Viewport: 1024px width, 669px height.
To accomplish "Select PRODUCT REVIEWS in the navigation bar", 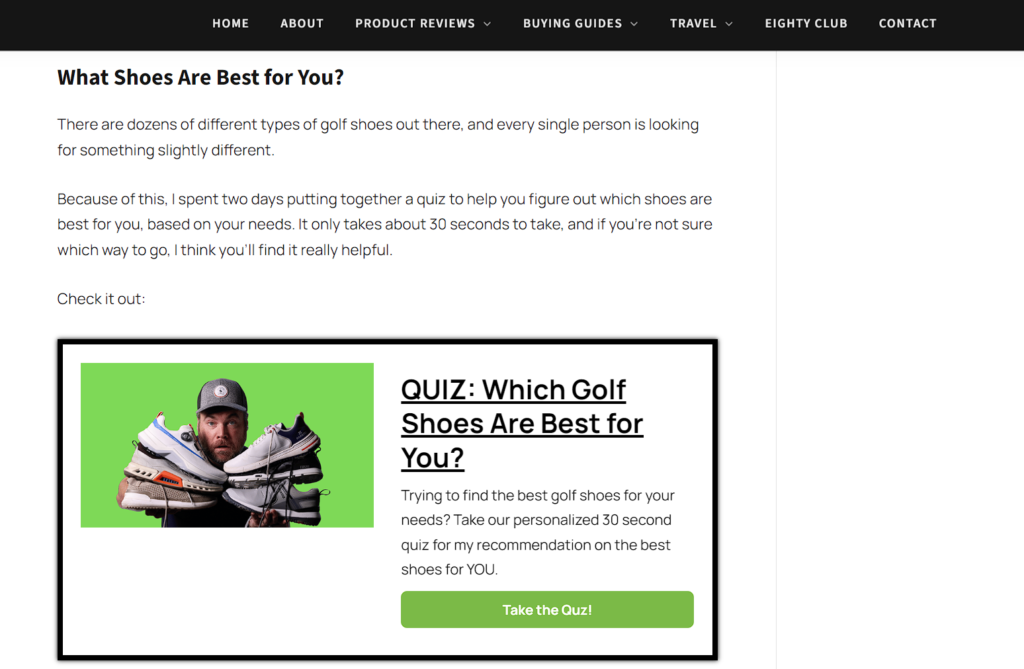I will (x=415, y=23).
